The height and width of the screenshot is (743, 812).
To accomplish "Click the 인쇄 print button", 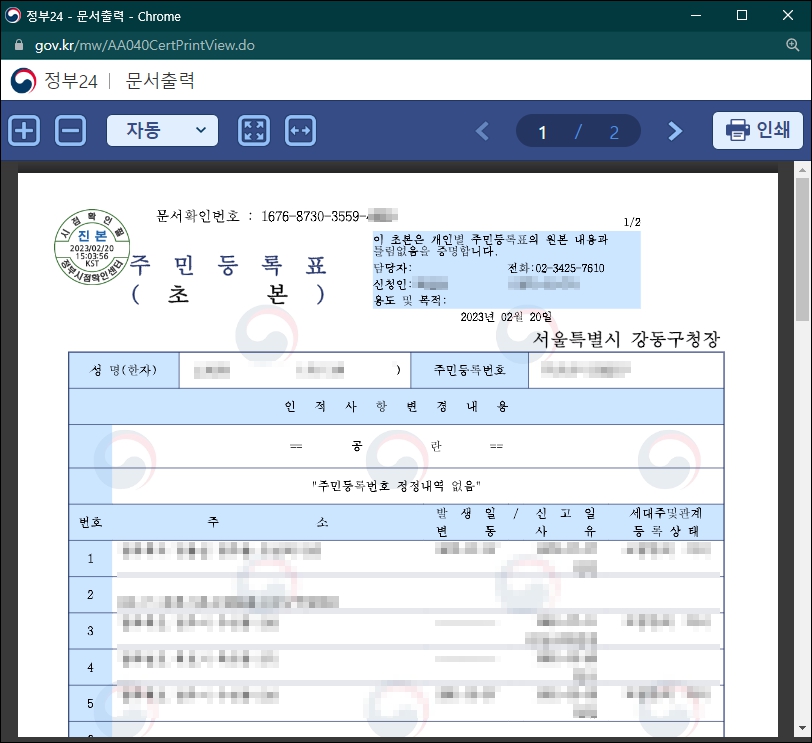I will tap(758, 130).
